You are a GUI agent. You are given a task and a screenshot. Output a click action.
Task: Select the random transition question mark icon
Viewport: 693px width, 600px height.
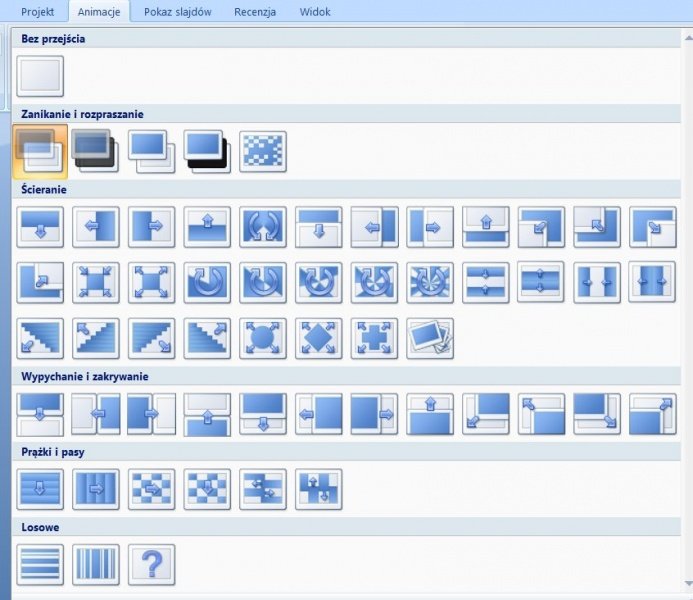click(x=151, y=564)
